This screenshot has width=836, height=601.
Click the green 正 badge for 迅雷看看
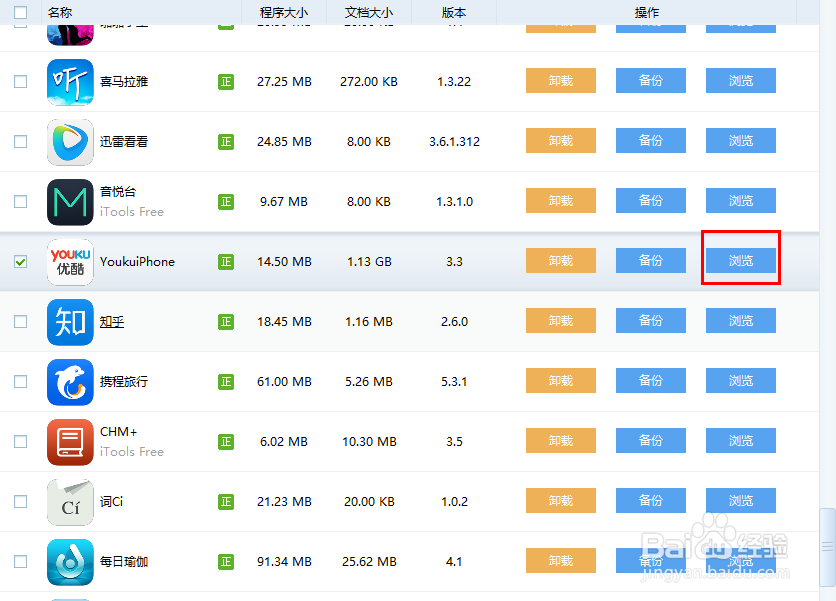[x=226, y=142]
